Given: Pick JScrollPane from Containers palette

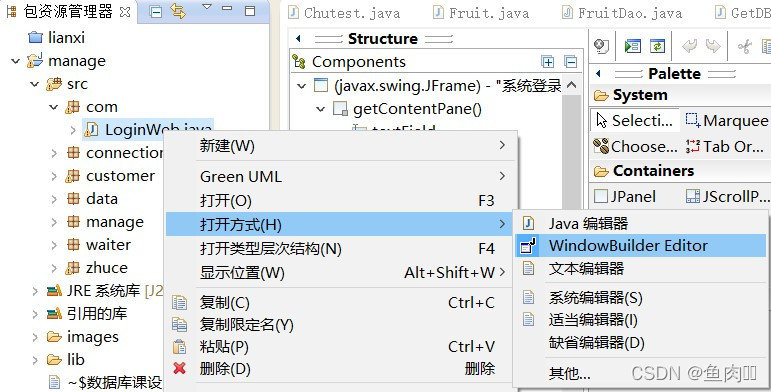Looking at the screenshot, I should click(x=727, y=197).
